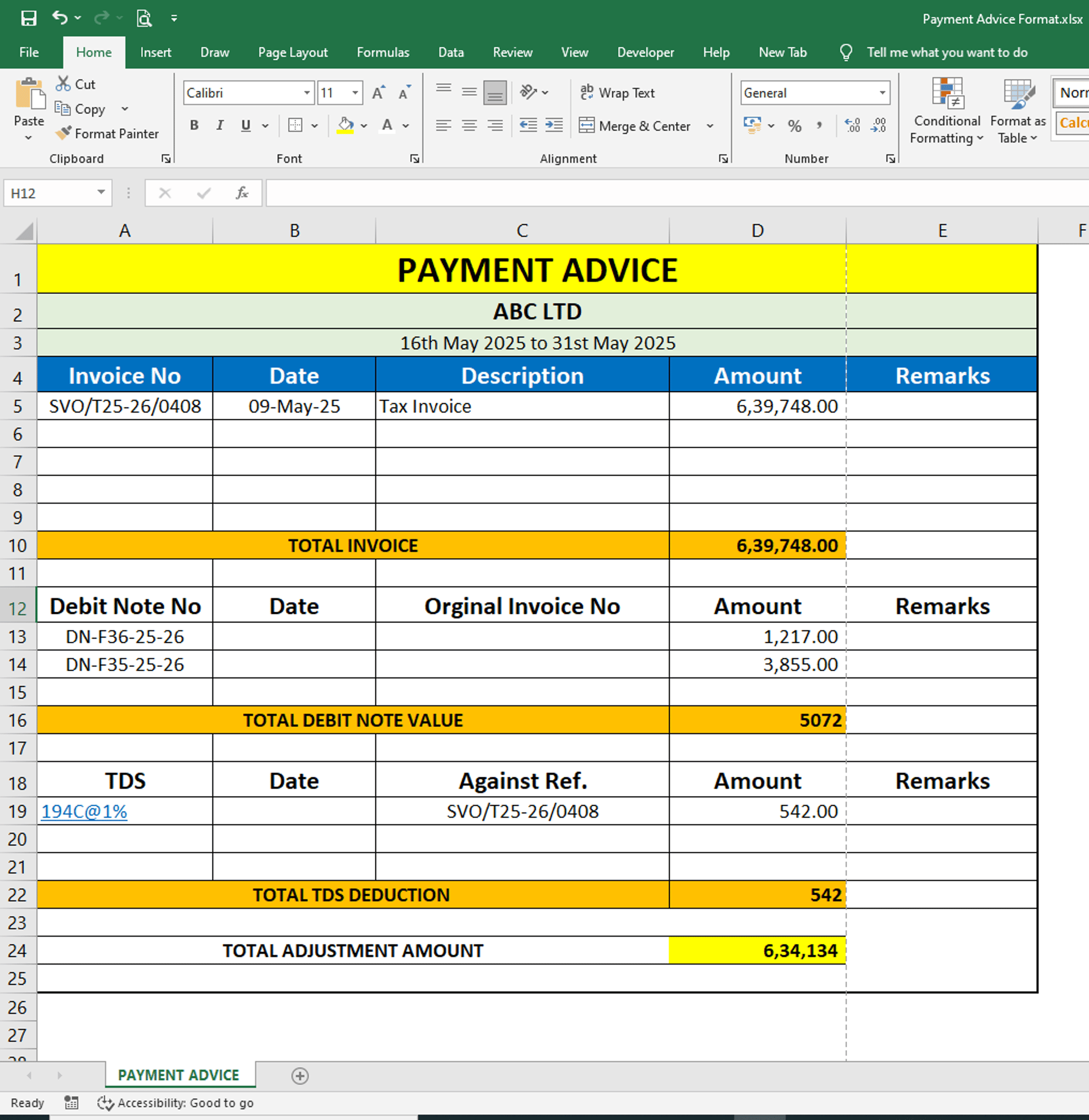Image resolution: width=1089 pixels, height=1120 pixels.
Task: Click the Increase Font Size icon
Action: 378,92
